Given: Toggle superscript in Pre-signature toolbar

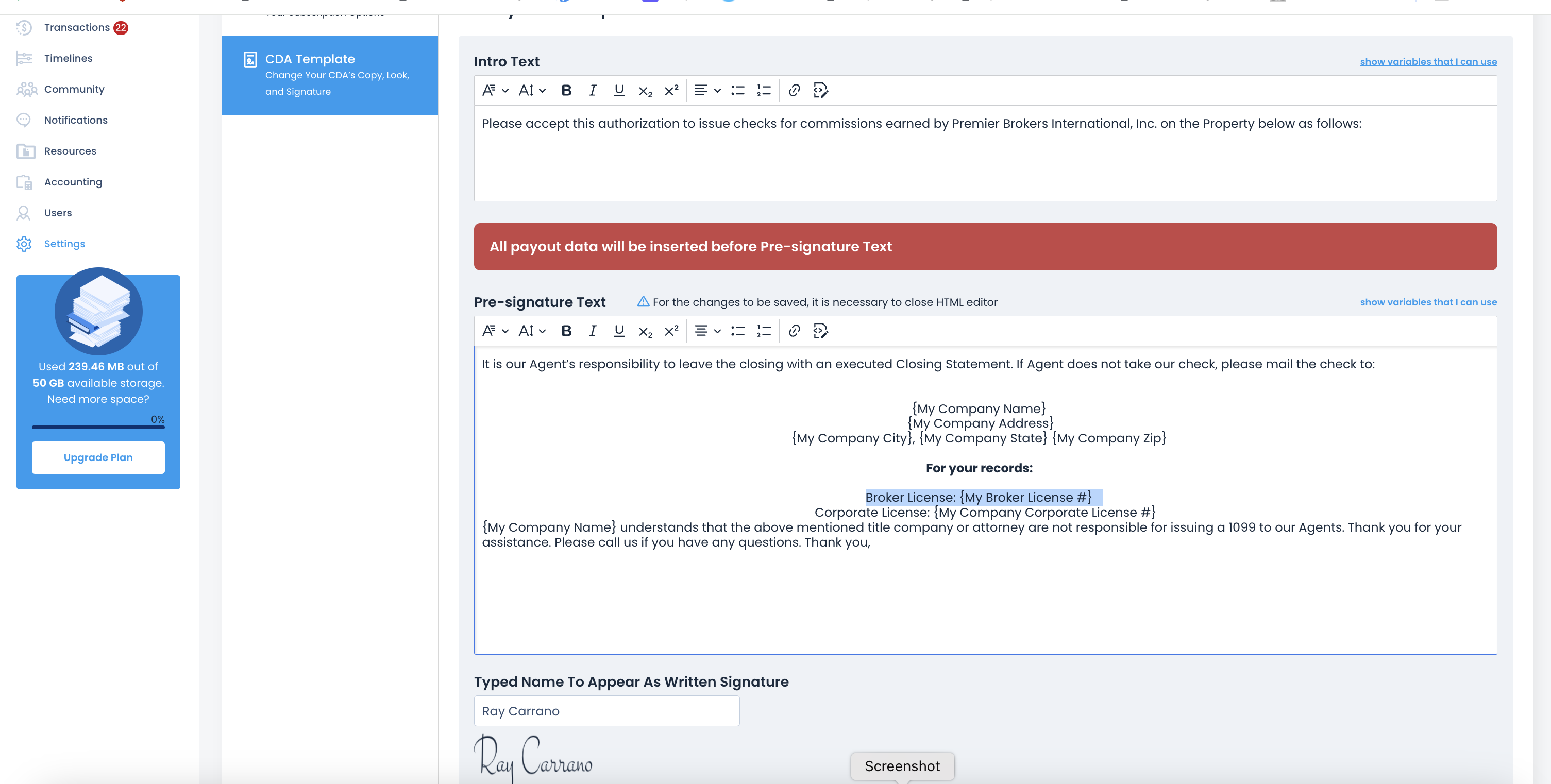Looking at the screenshot, I should [671, 331].
